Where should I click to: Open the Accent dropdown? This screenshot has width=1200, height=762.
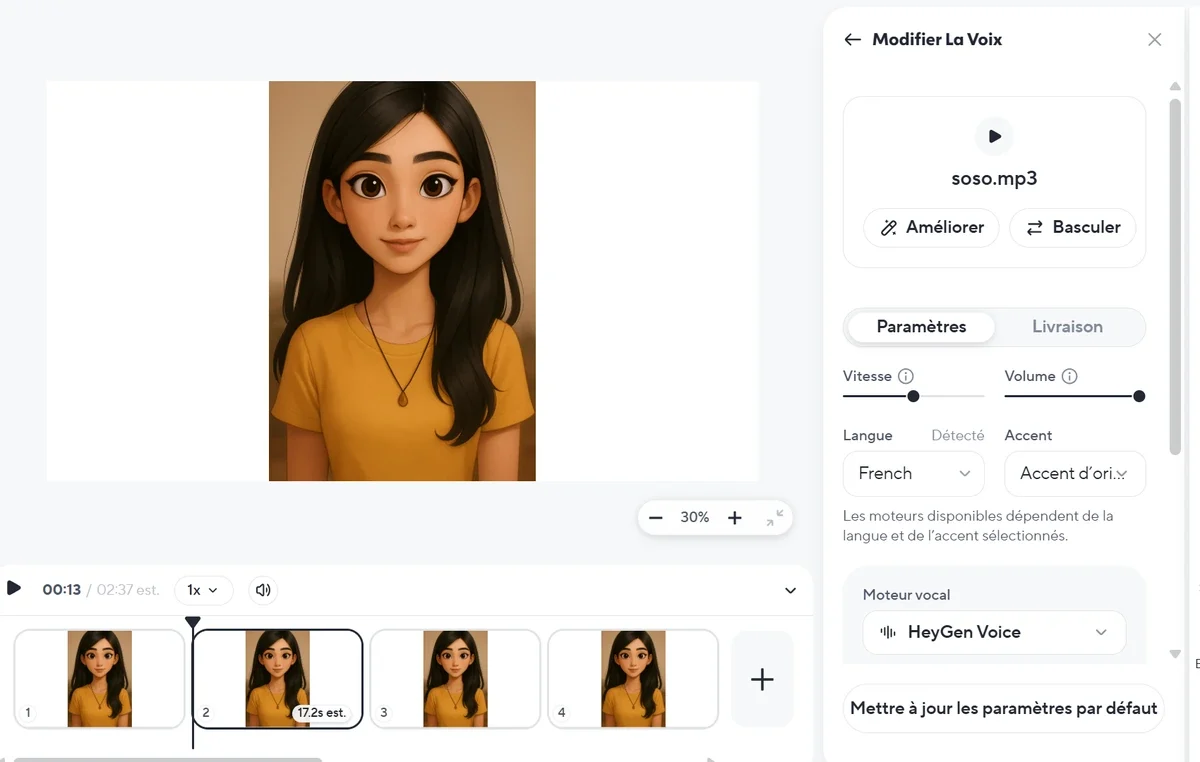pos(1075,474)
